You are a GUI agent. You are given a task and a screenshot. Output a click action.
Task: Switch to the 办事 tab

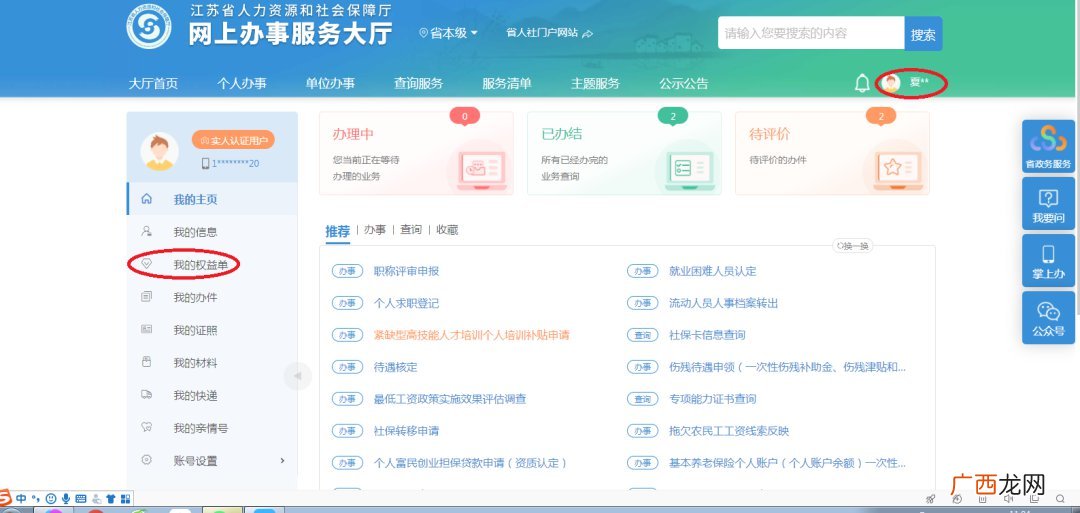click(x=375, y=230)
